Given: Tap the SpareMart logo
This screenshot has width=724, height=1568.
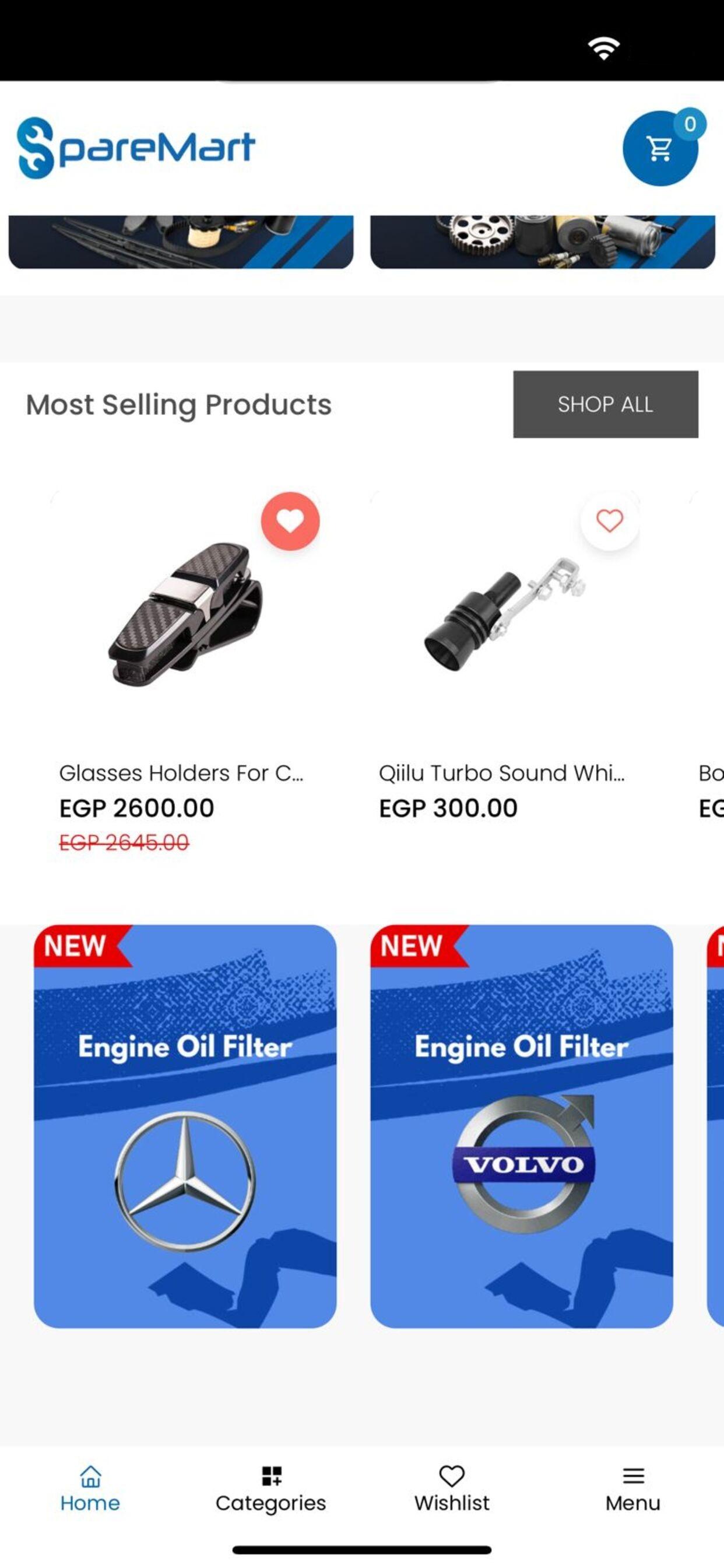Looking at the screenshot, I should 136,148.
